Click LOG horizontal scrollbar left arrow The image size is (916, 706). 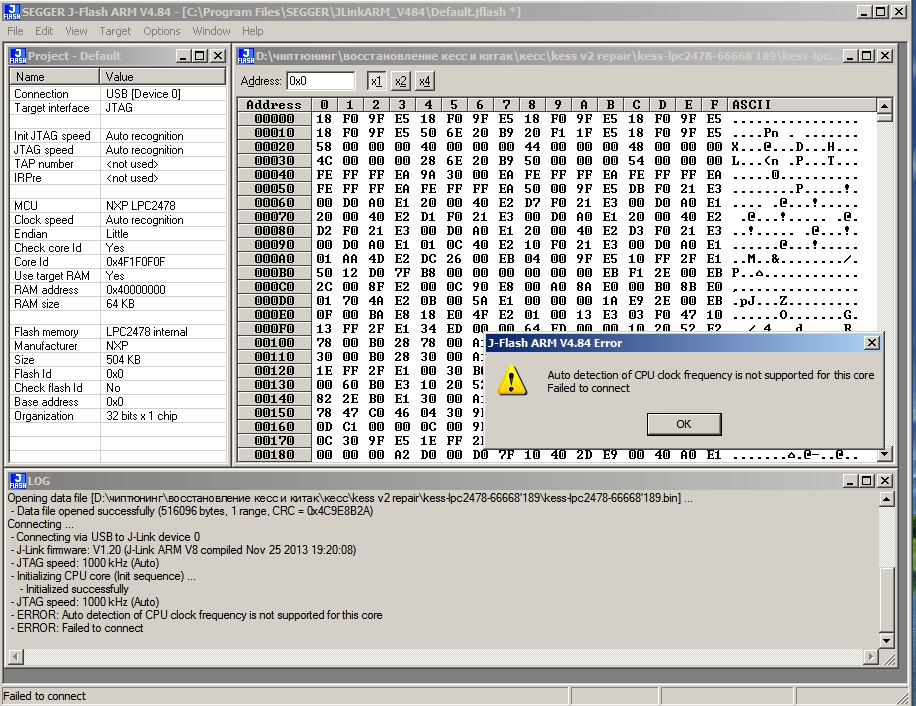(x=16, y=657)
